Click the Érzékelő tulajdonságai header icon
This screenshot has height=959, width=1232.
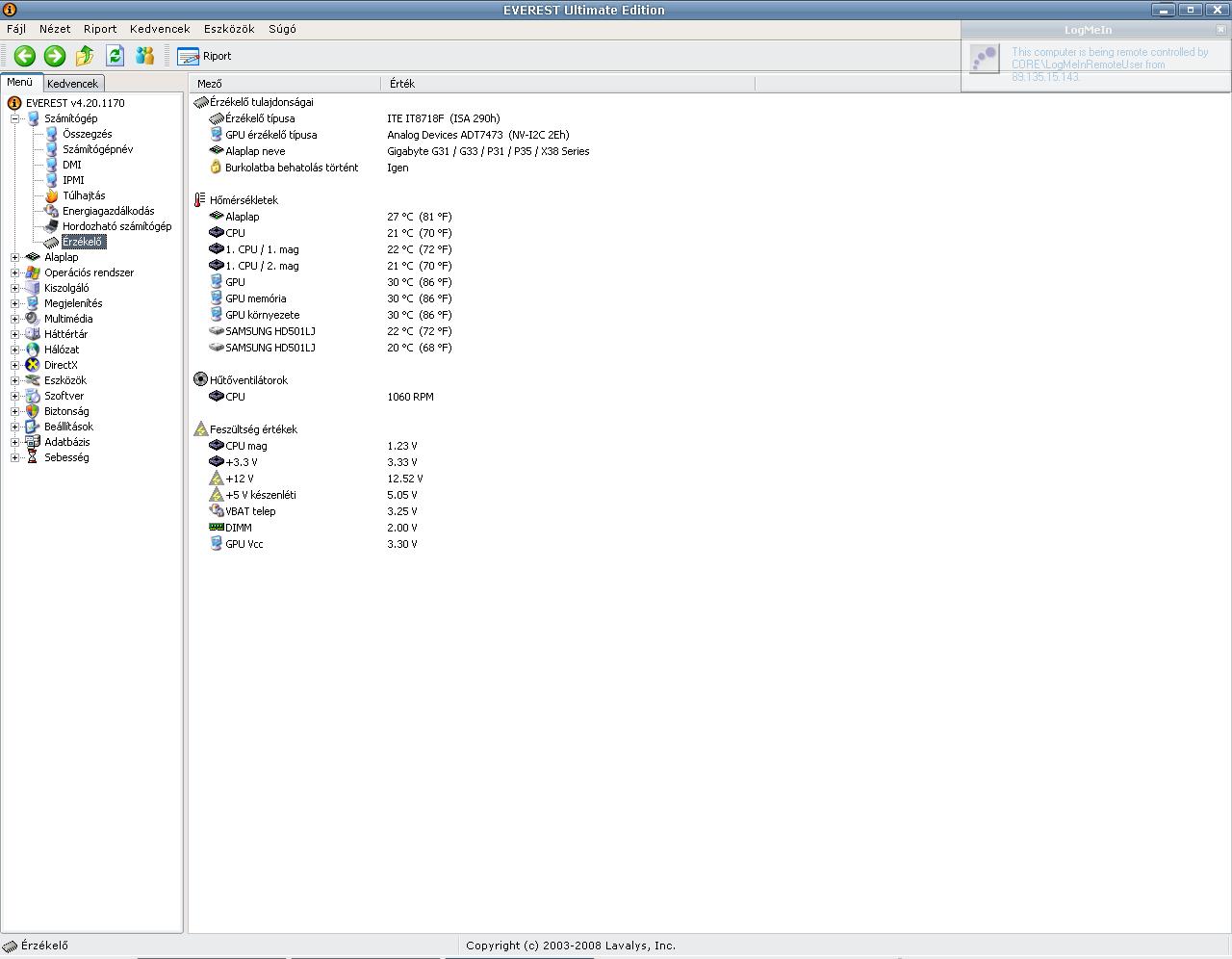click(200, 102)
